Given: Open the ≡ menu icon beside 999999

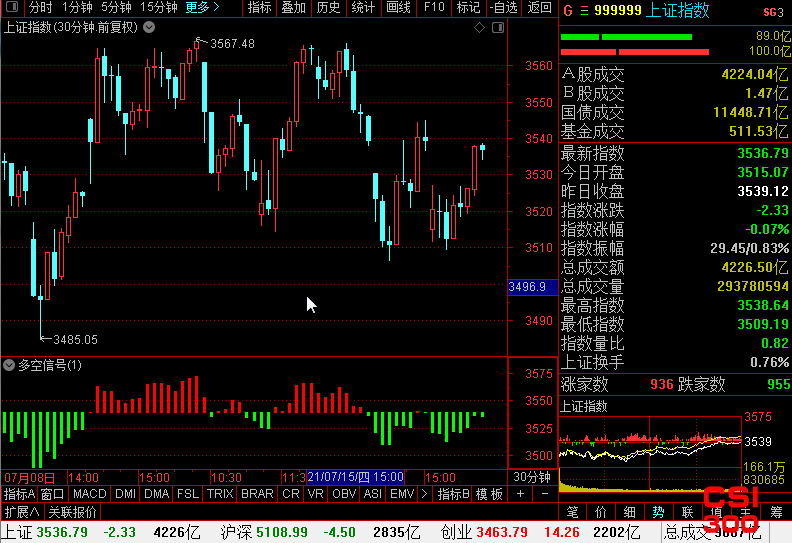Looking at the screenshot, I should click(584, 11).
